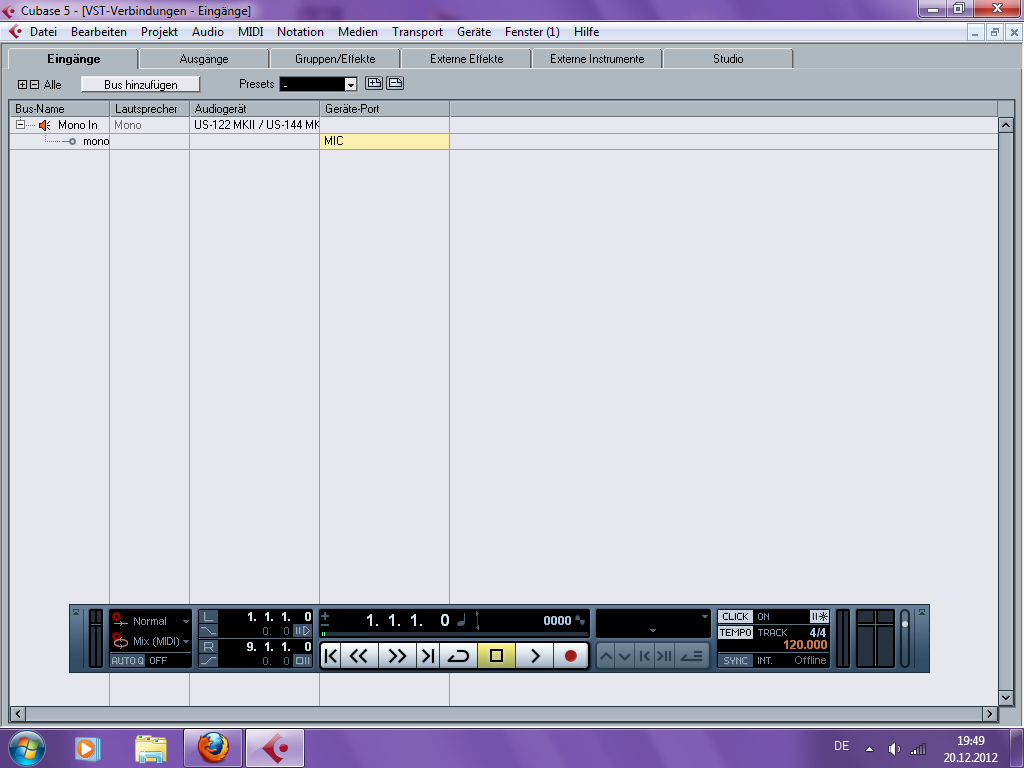Click the Rewind transport button
1024x768 pixels.
pyautogui.click(x=359, y=656)
